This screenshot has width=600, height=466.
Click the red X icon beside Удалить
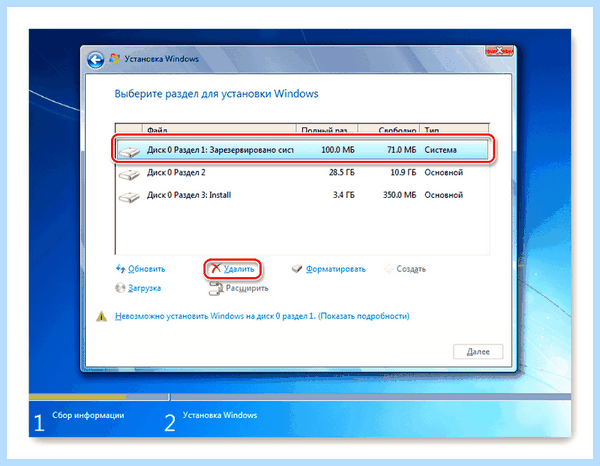[216, 268]
